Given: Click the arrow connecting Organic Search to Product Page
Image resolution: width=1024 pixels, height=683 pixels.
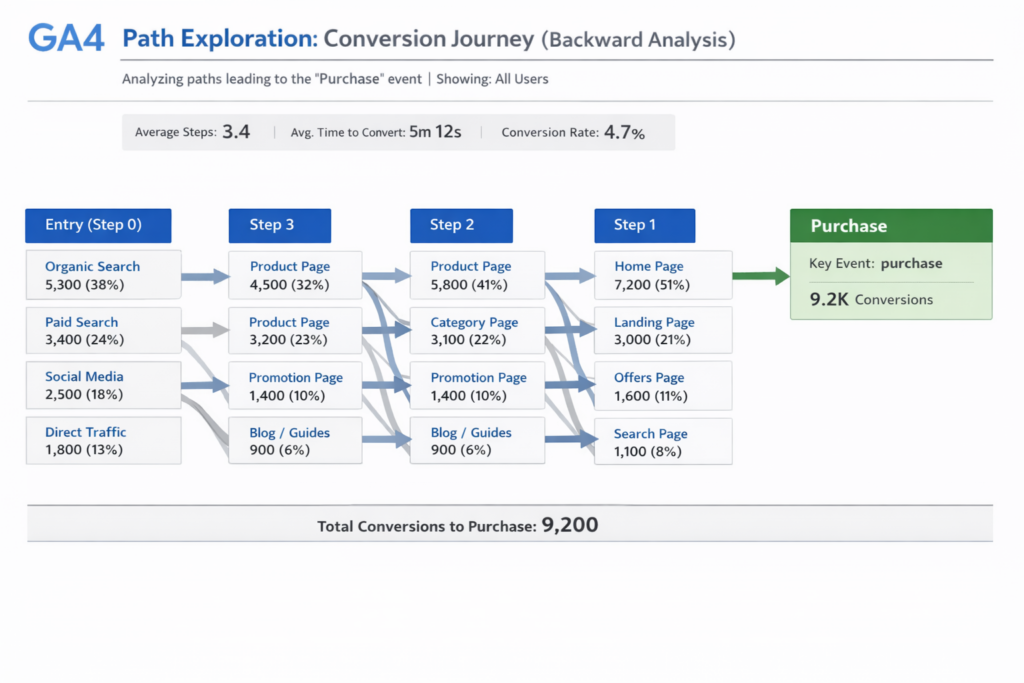Looking at the screenshot, I should click(203, 275).
